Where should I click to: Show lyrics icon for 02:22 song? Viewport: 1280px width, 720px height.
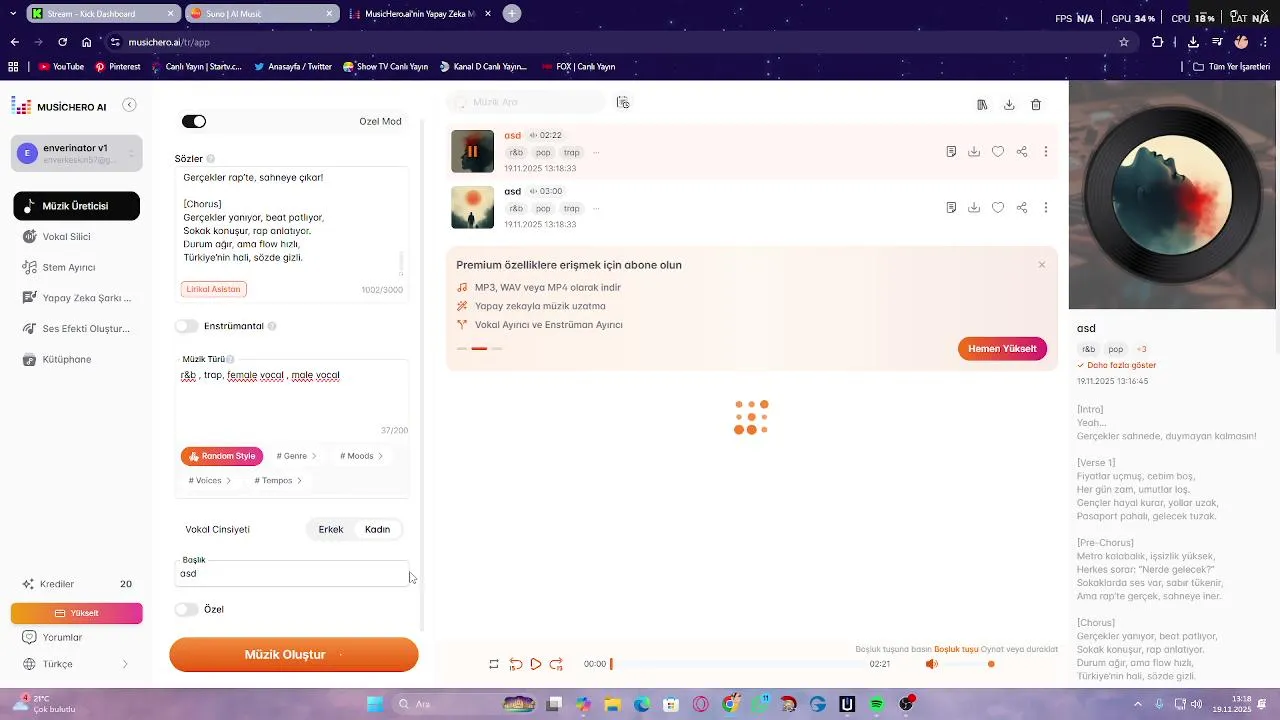pos(951,152)
